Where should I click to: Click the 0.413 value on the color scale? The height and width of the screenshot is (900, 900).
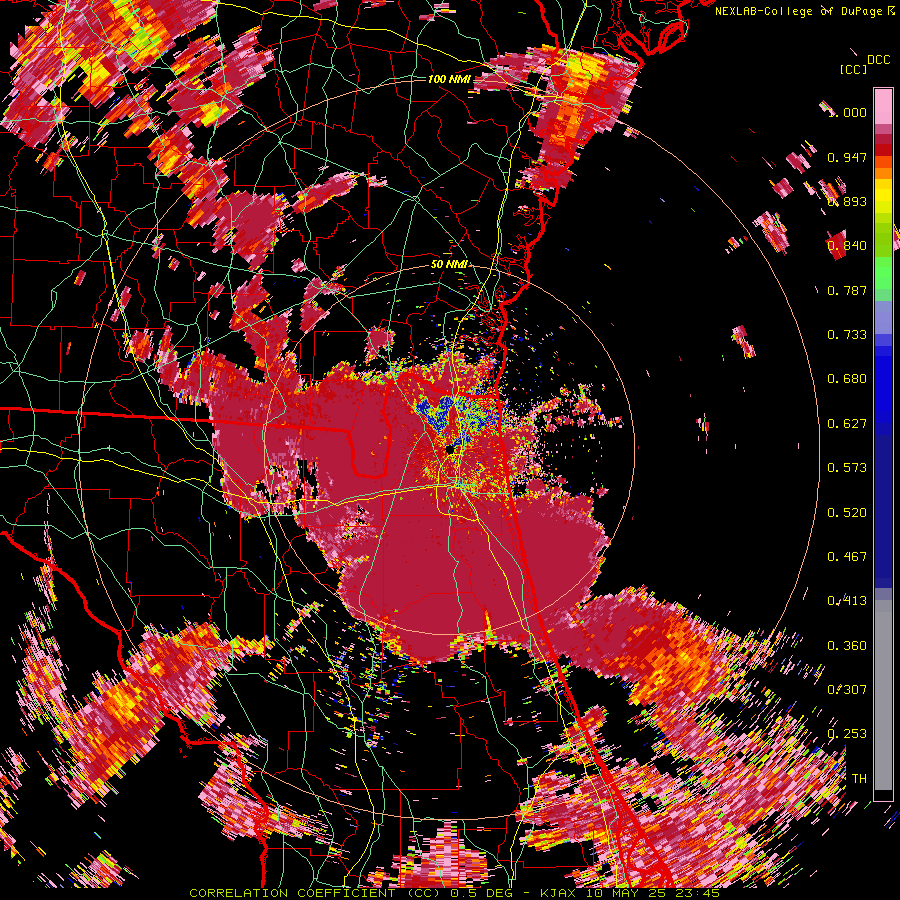[x=847, y=601]
